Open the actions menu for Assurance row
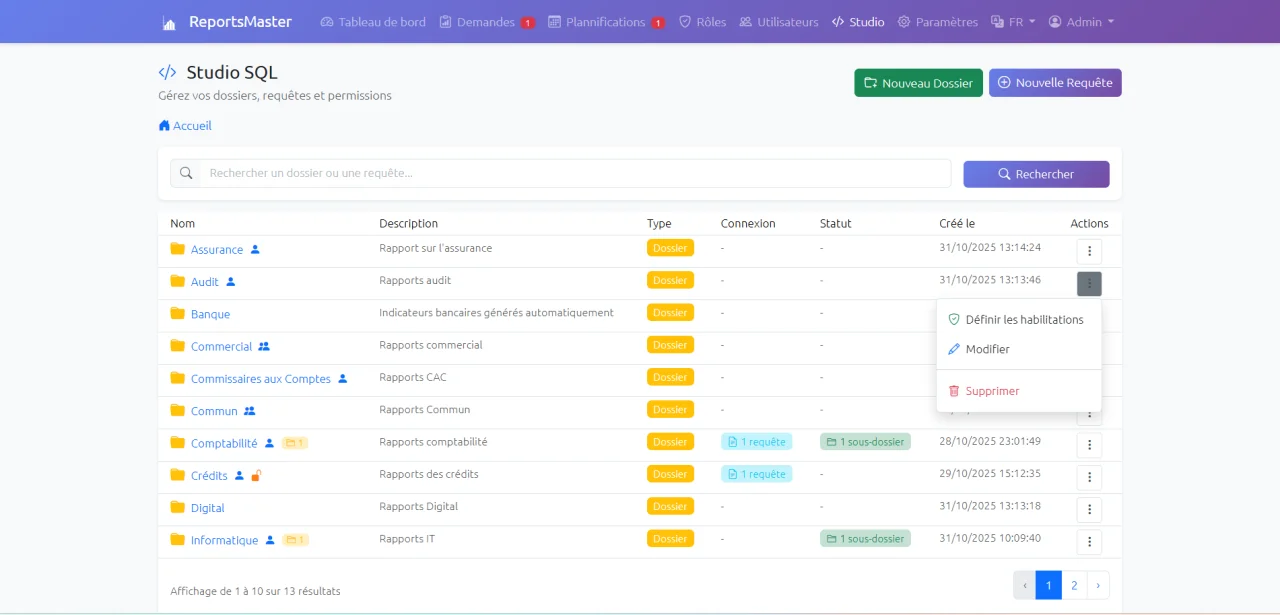 click(1089, 251)
